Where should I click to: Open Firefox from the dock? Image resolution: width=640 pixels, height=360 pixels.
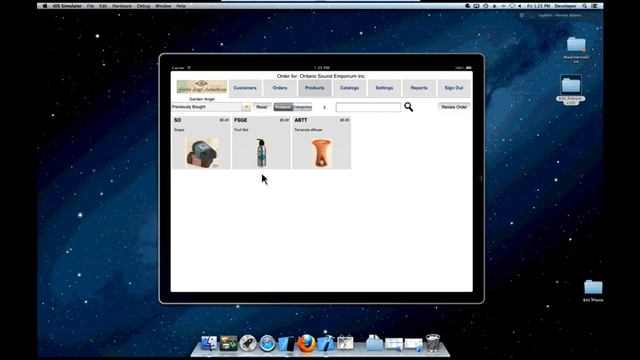coord(306,343)
